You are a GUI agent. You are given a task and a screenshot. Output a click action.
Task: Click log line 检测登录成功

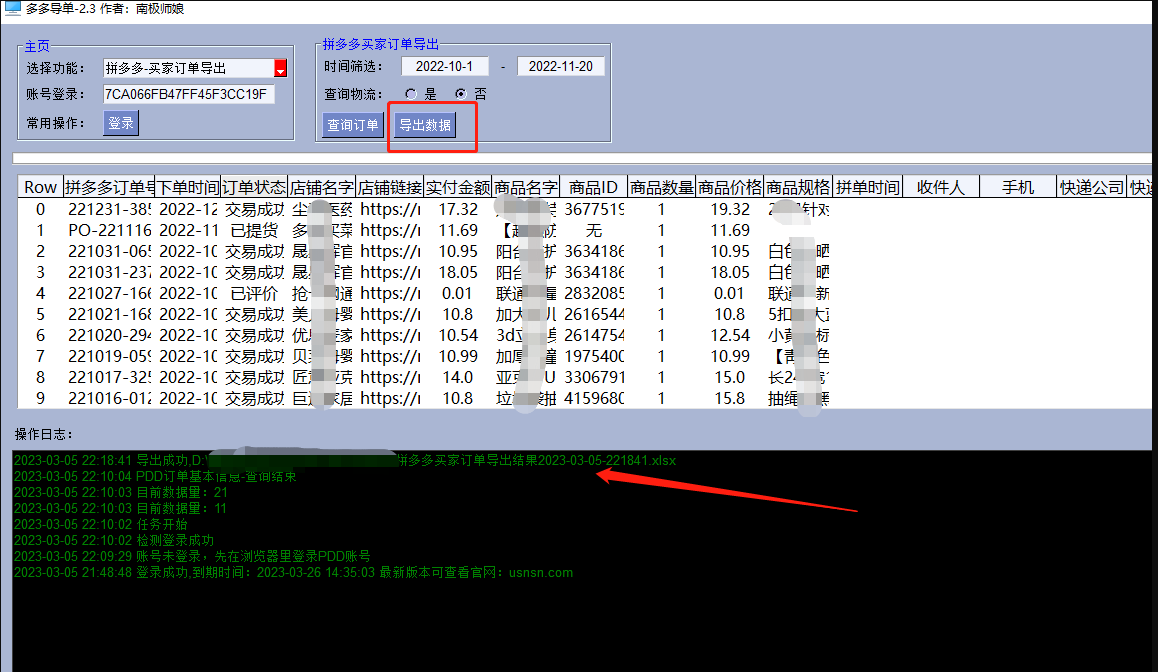pos(114,541)
